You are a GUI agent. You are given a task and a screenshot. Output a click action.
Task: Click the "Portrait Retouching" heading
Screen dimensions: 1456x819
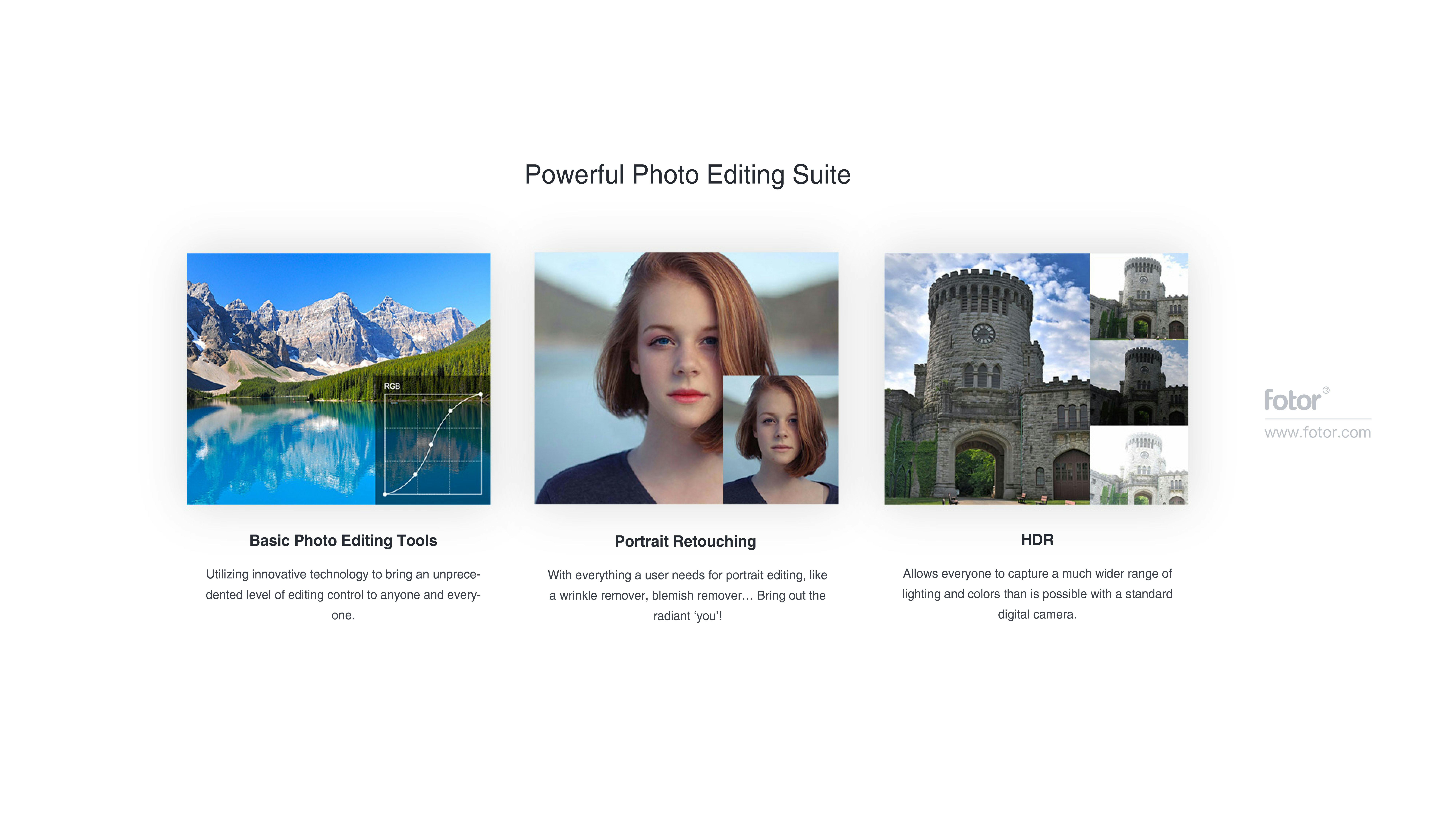point(686,541)
